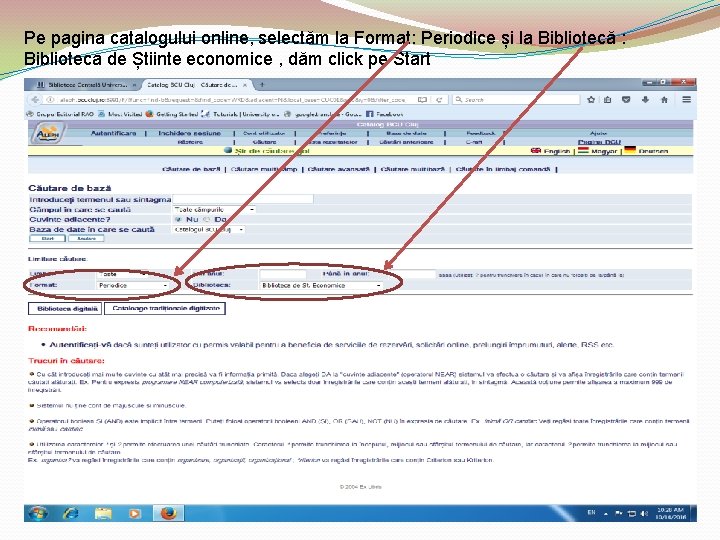Click the Închidere sesiune menu link

[190, 133]
